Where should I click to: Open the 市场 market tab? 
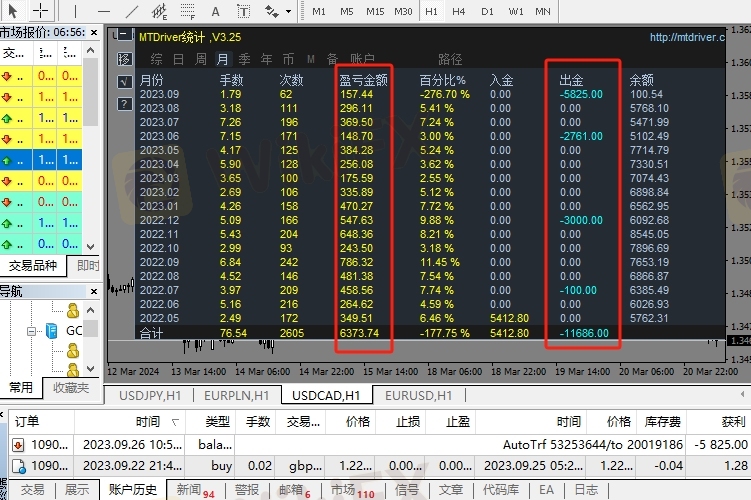click(353, 490)
